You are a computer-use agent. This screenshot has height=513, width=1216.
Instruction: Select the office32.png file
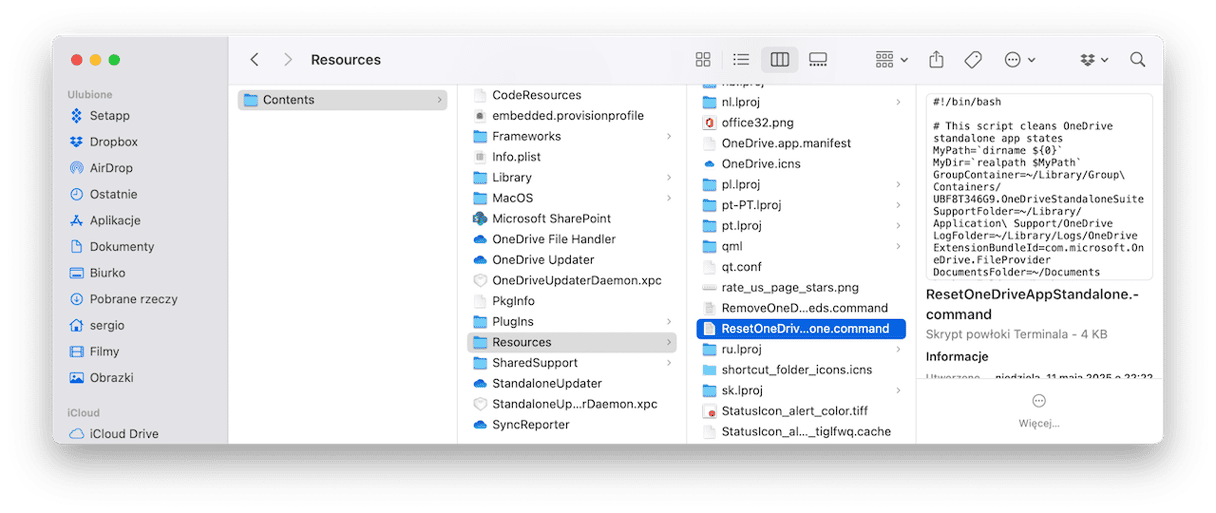coord(757,122)
